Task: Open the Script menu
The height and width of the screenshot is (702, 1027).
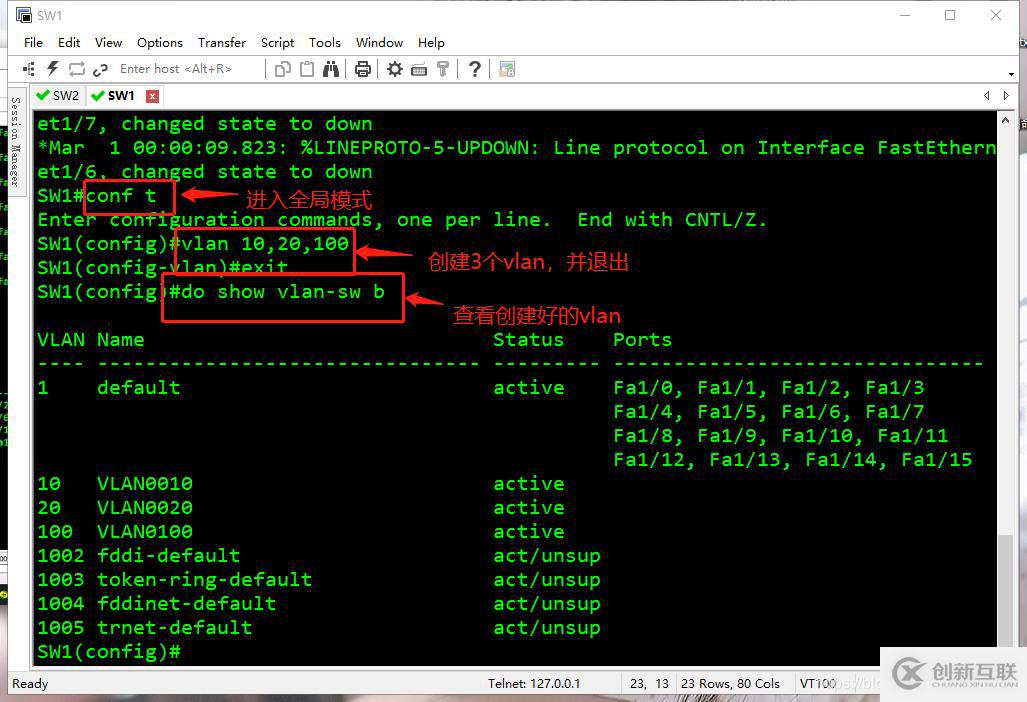Action: click(277, 43)
